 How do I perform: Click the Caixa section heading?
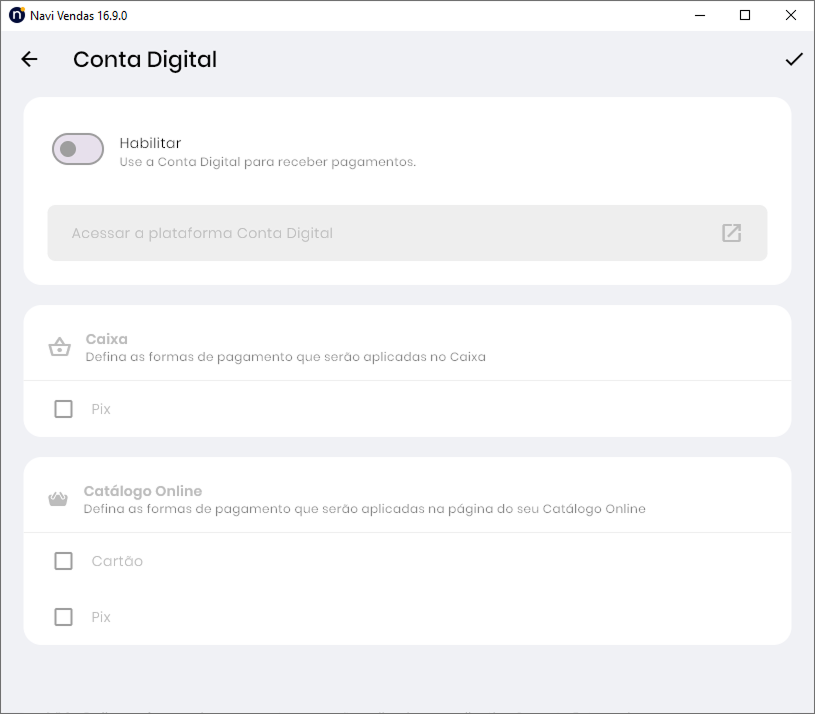(107, 339)
